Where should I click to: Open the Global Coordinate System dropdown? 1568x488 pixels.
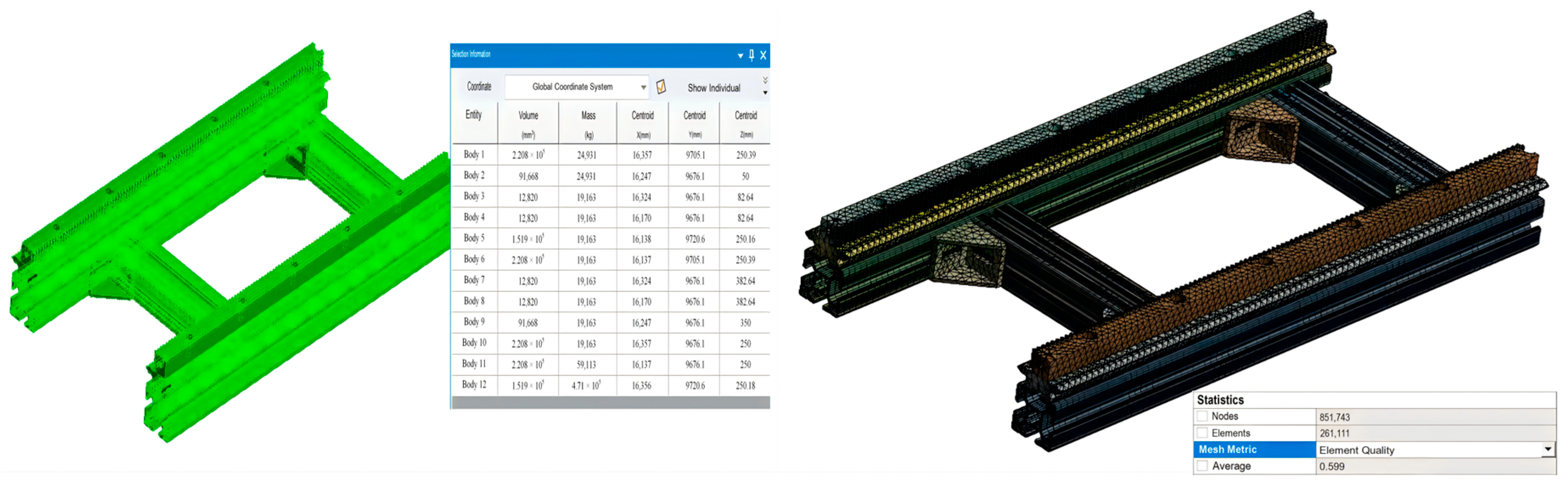(x=643, y=87)
